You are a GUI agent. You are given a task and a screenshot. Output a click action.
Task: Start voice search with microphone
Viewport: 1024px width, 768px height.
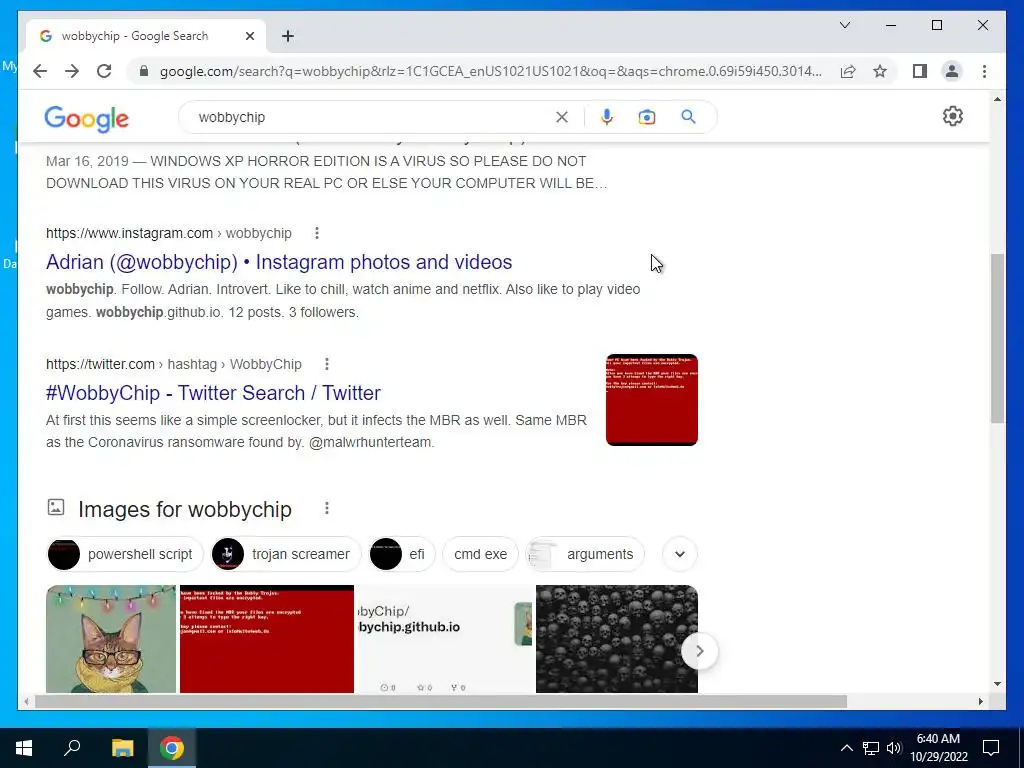[x=607, y=117]
